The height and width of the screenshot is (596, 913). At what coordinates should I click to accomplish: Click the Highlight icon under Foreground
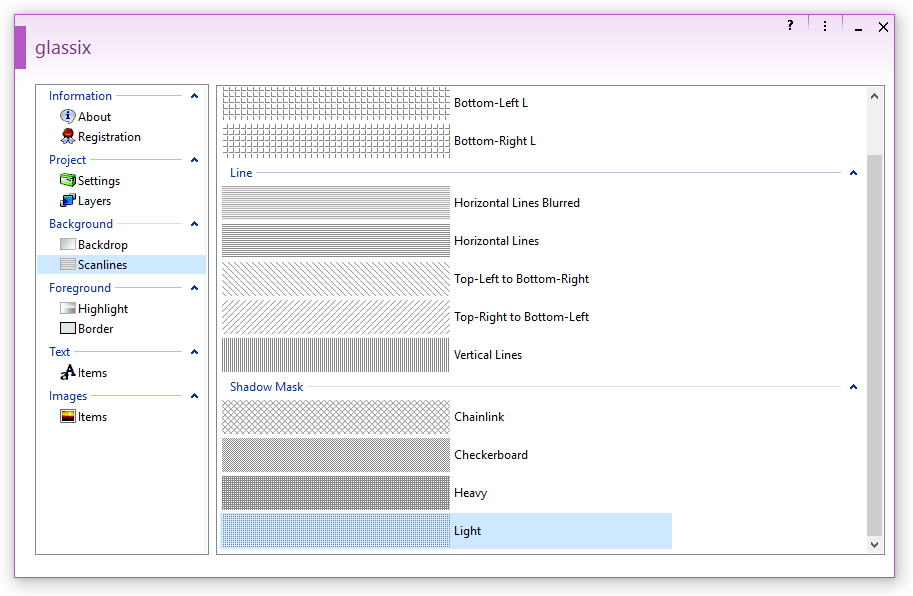pyautogui.click(x=68, y=309)
